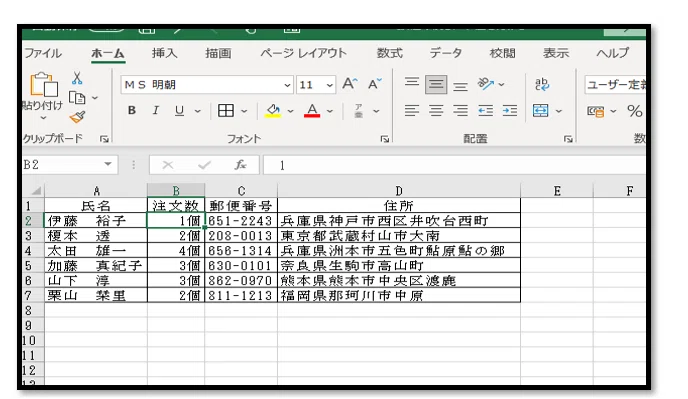This screenshot has width=688, height=399.
Task: Open font color palette arrow
Action: [330, 111]
